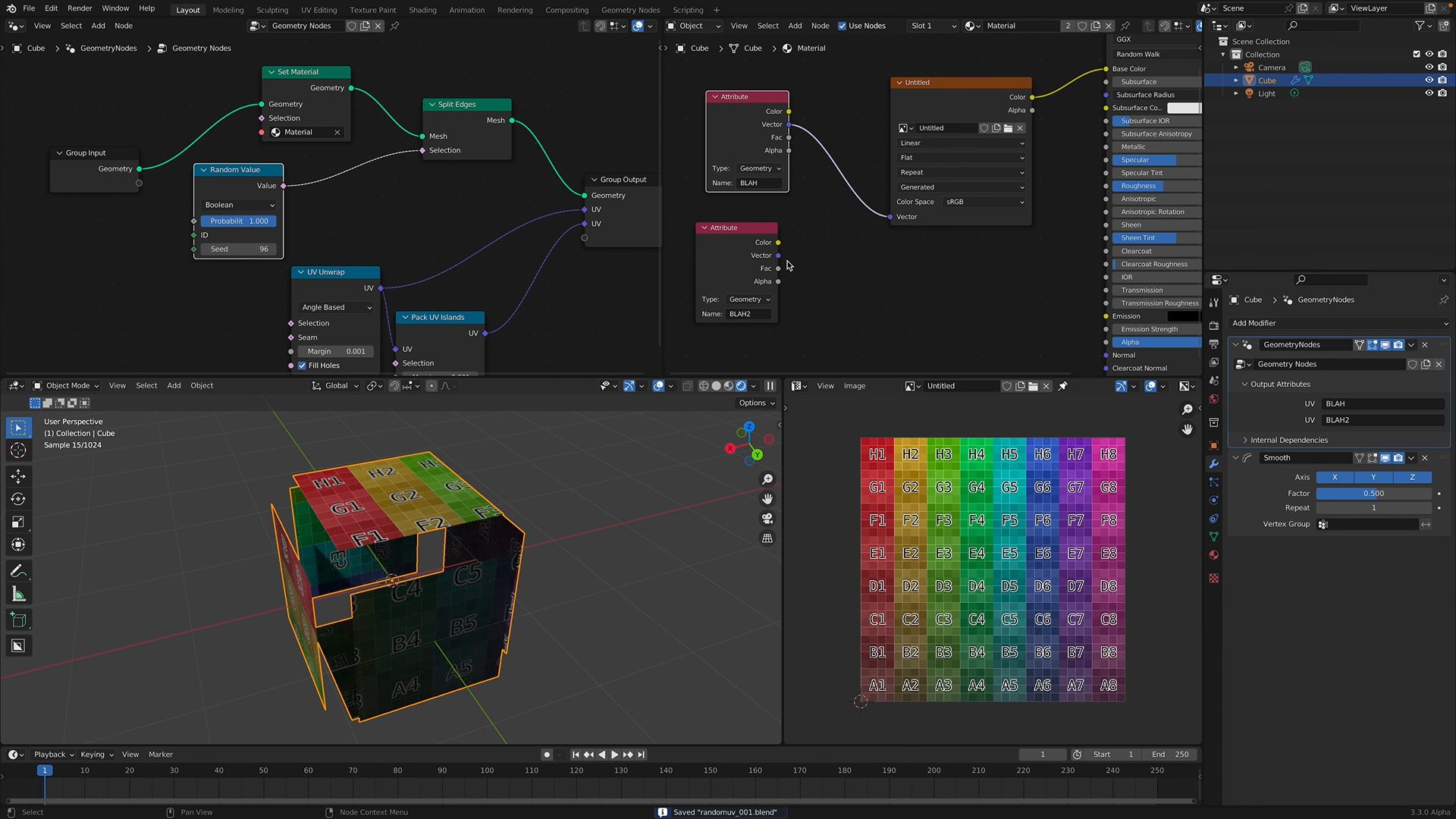Click the Add Modifier button
This screenshot has width=1456, height=819.
coord(1338,323)
